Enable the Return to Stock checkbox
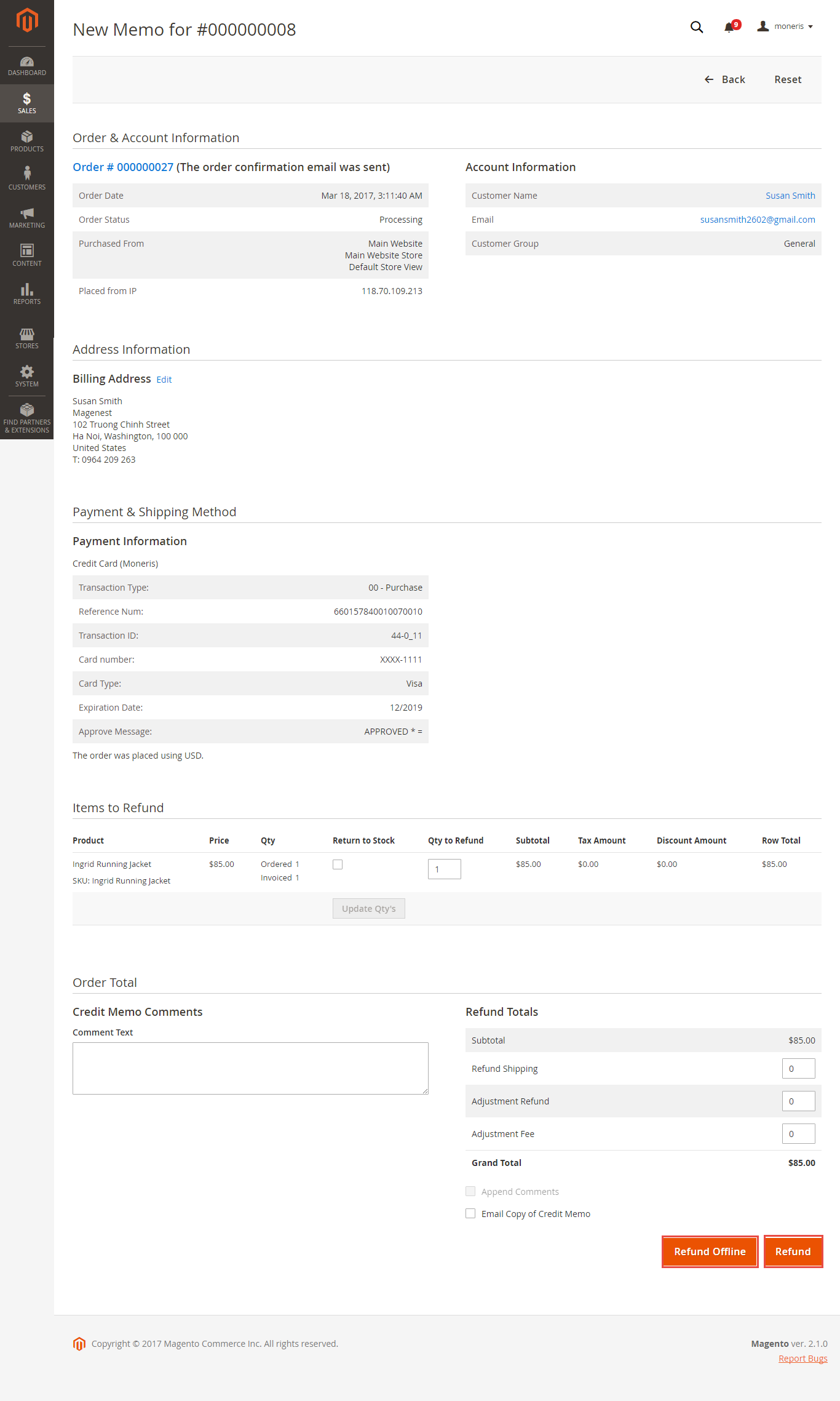840x1401 pixels. (x=338, y=864)
